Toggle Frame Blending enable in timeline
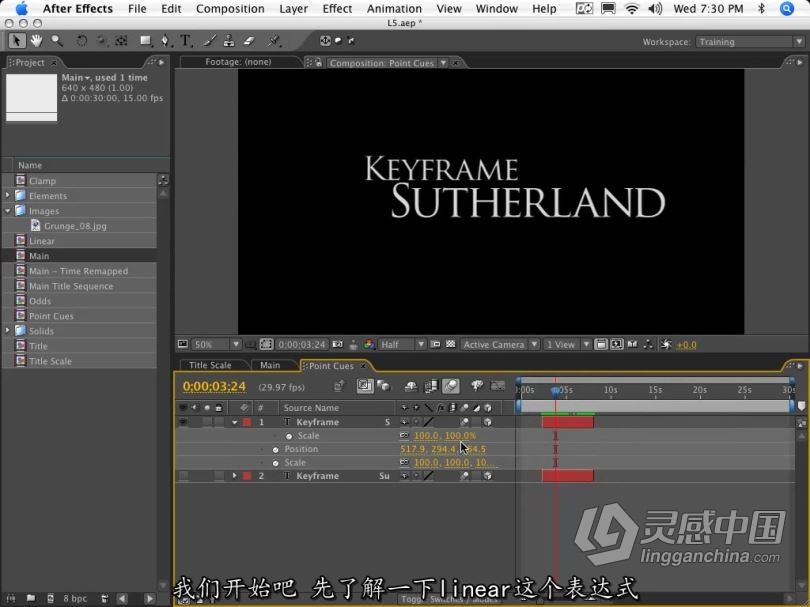The width and height of the screenshot is (810, 607). [x=431, y=386]
